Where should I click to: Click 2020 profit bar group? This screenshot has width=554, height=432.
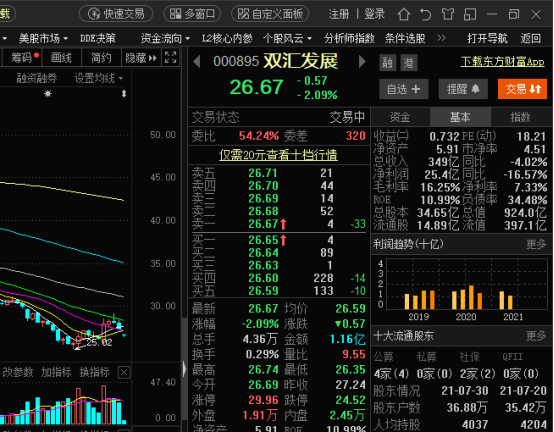click(467, 297)
